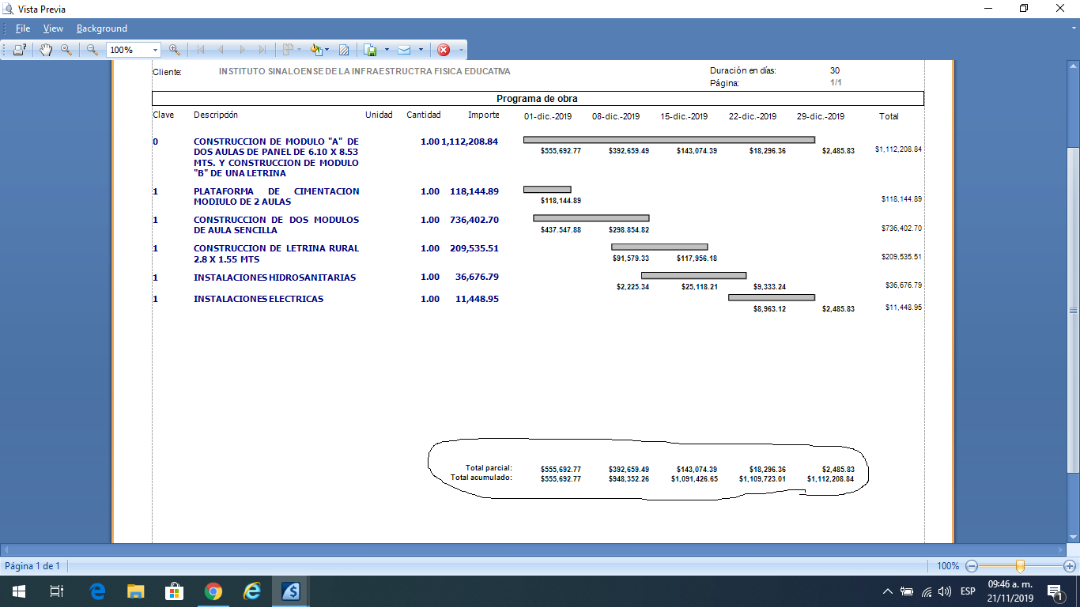The height and width of the screenshot is (607, 1080).
Task: Click the zoom out magnifier in the toolbar
Action: click(92, 49)
